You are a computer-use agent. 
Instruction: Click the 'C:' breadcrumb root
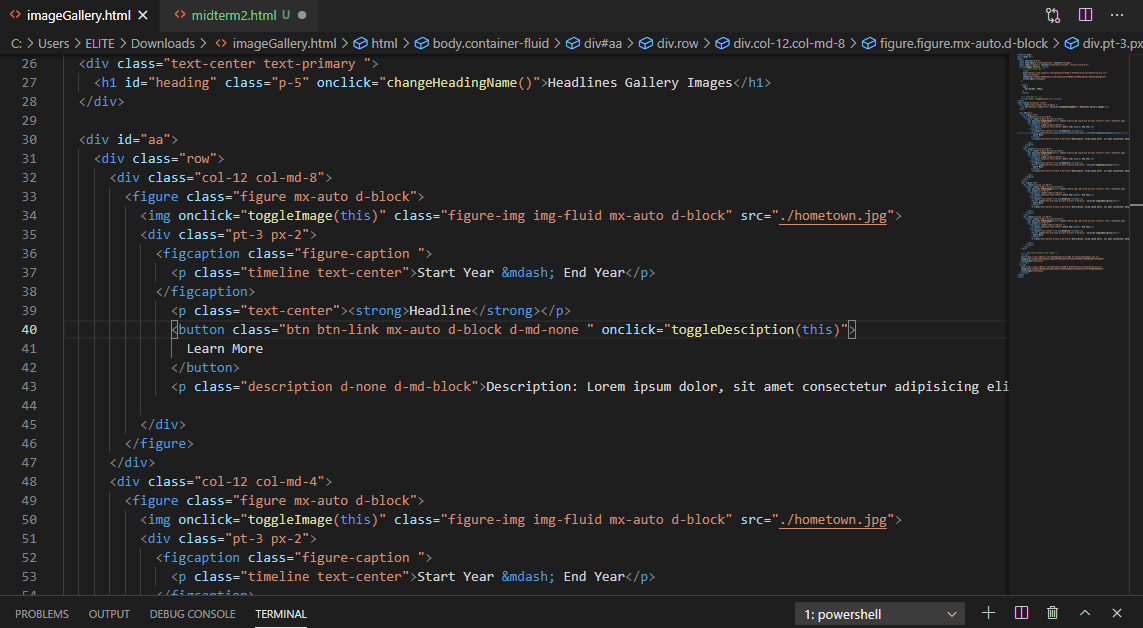[x=16, y=44]
